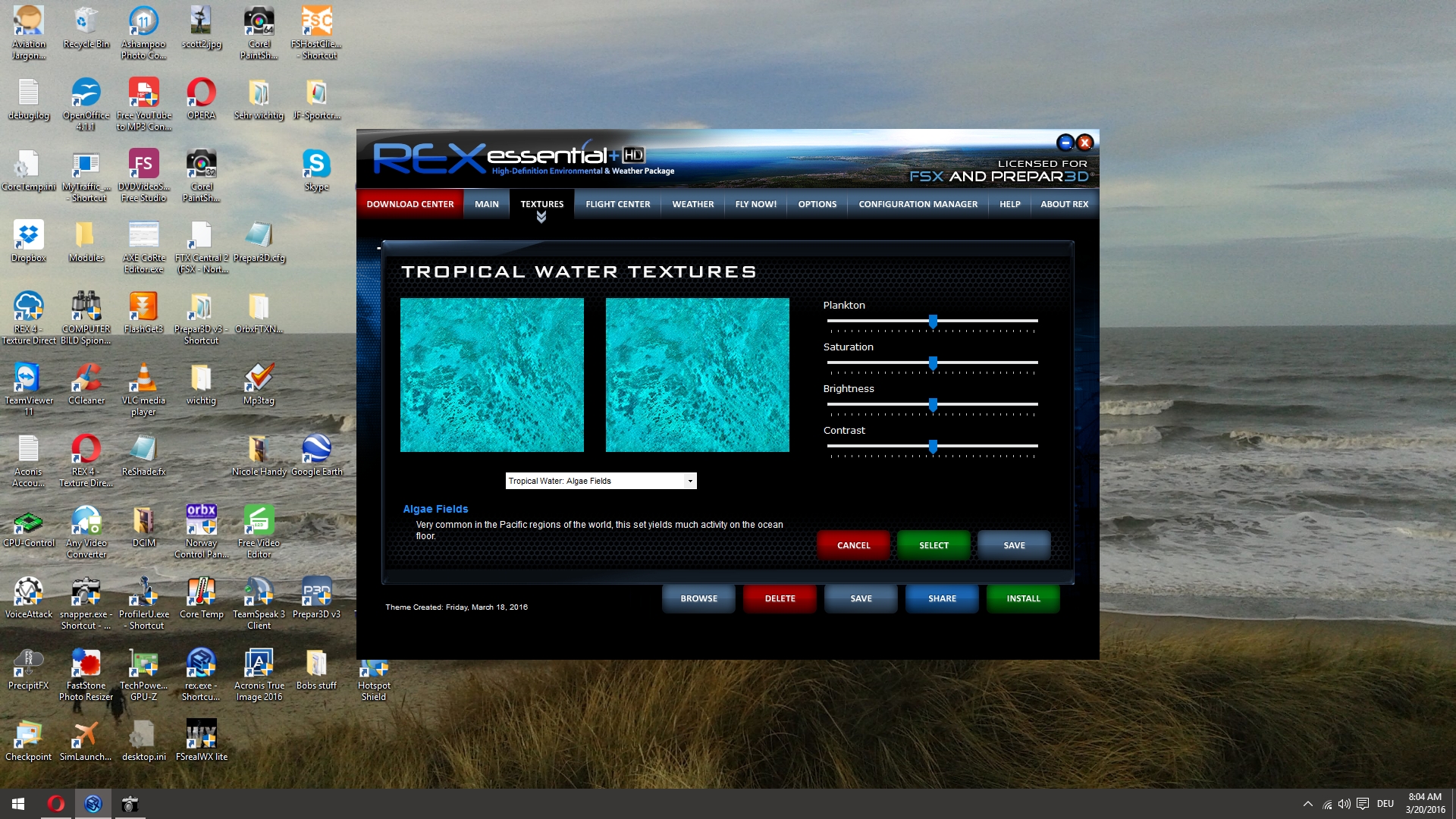
Task: Select the PrecipitFX desktop icon
Action: click(x=29, y=670)
